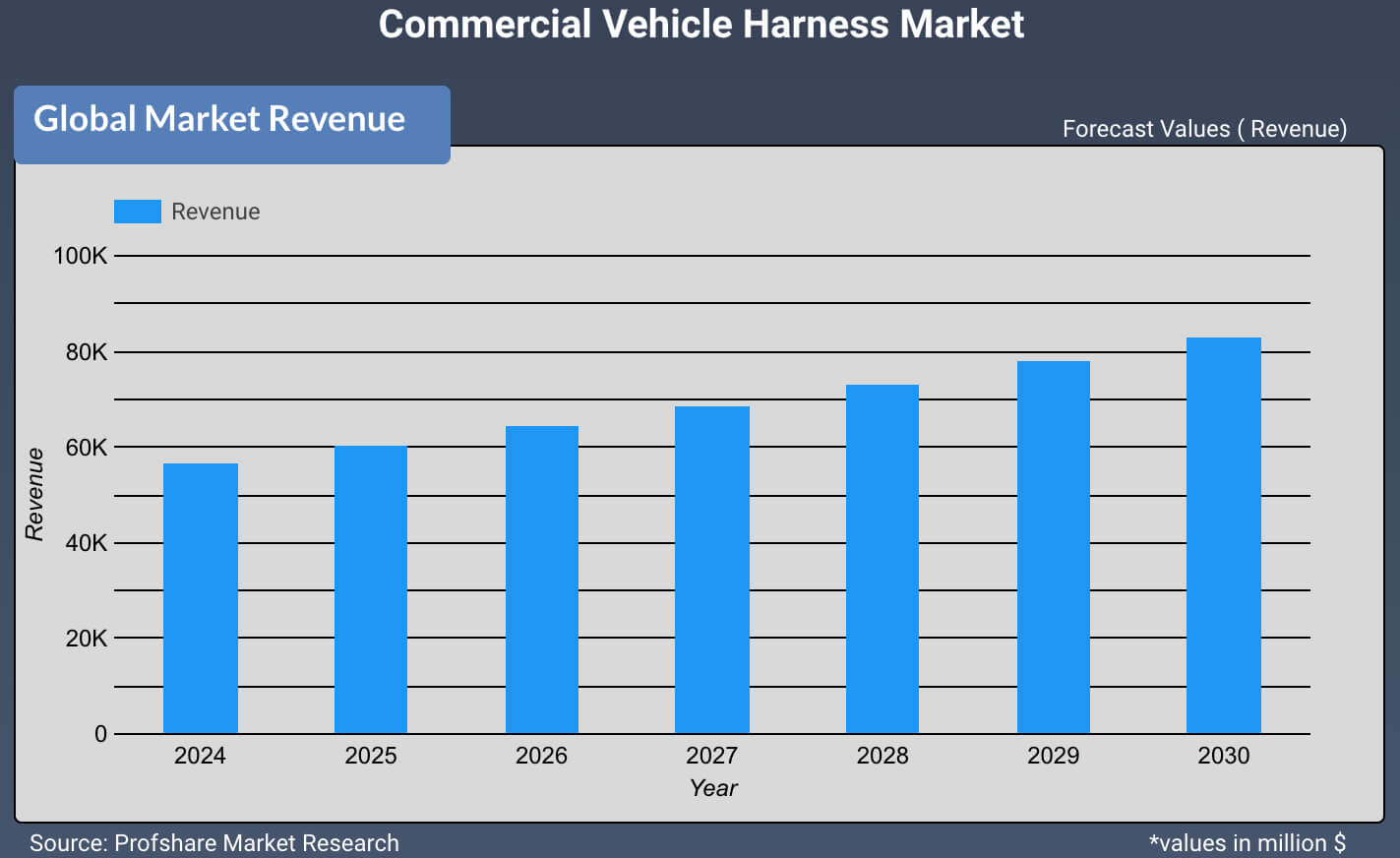Screen dimensions: 1400x858
Task: Click the blue Revenue legend color box
Action: click(x=138, y=212)
